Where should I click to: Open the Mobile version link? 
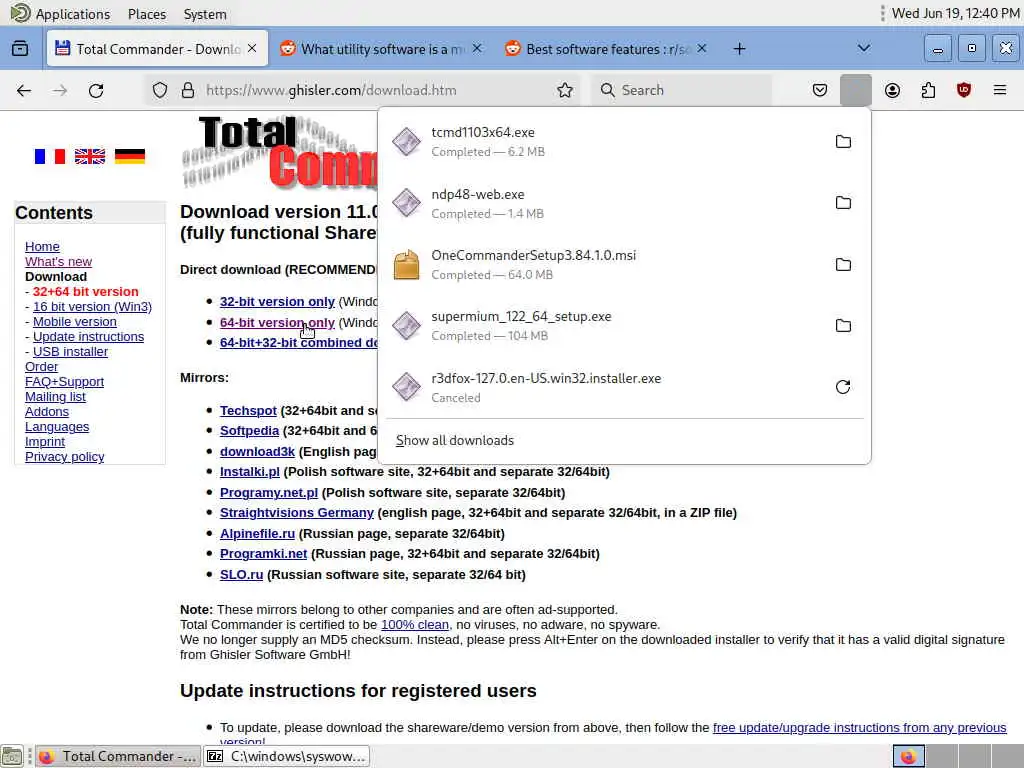coord(74,321)
